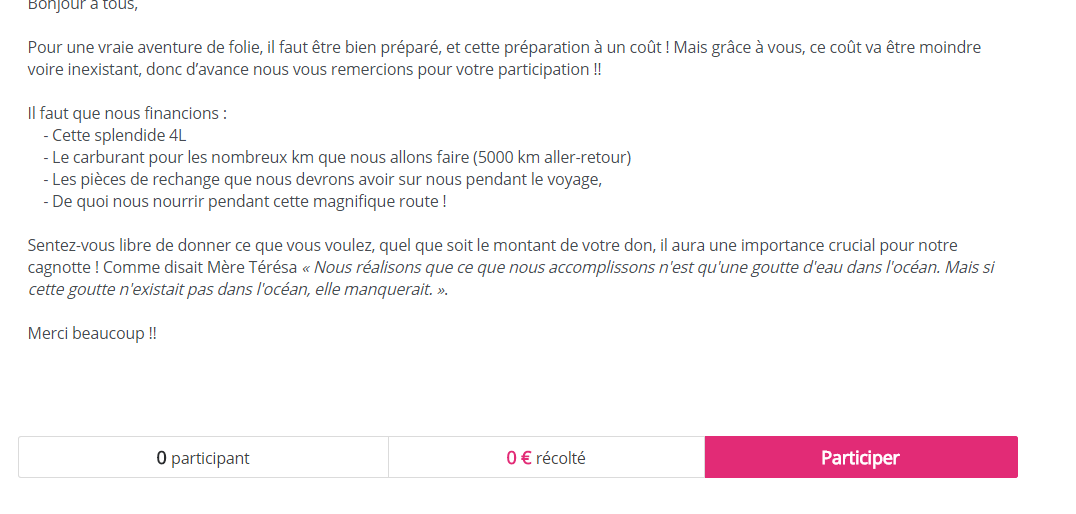Viewport: 1076px width, 514px height.
Task: Click the "Bonjour à tous" greeting line
Action: point(83,5)
